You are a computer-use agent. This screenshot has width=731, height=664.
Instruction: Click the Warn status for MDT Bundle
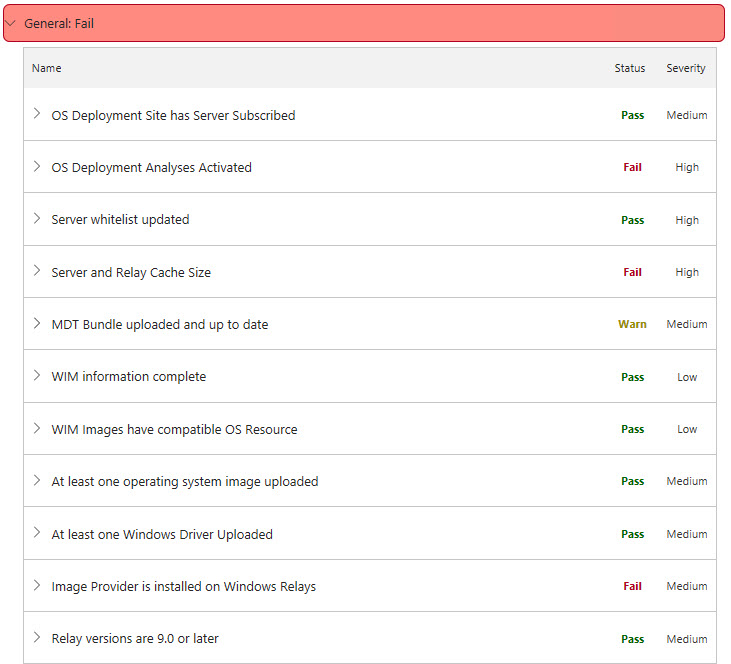(632, 324)
